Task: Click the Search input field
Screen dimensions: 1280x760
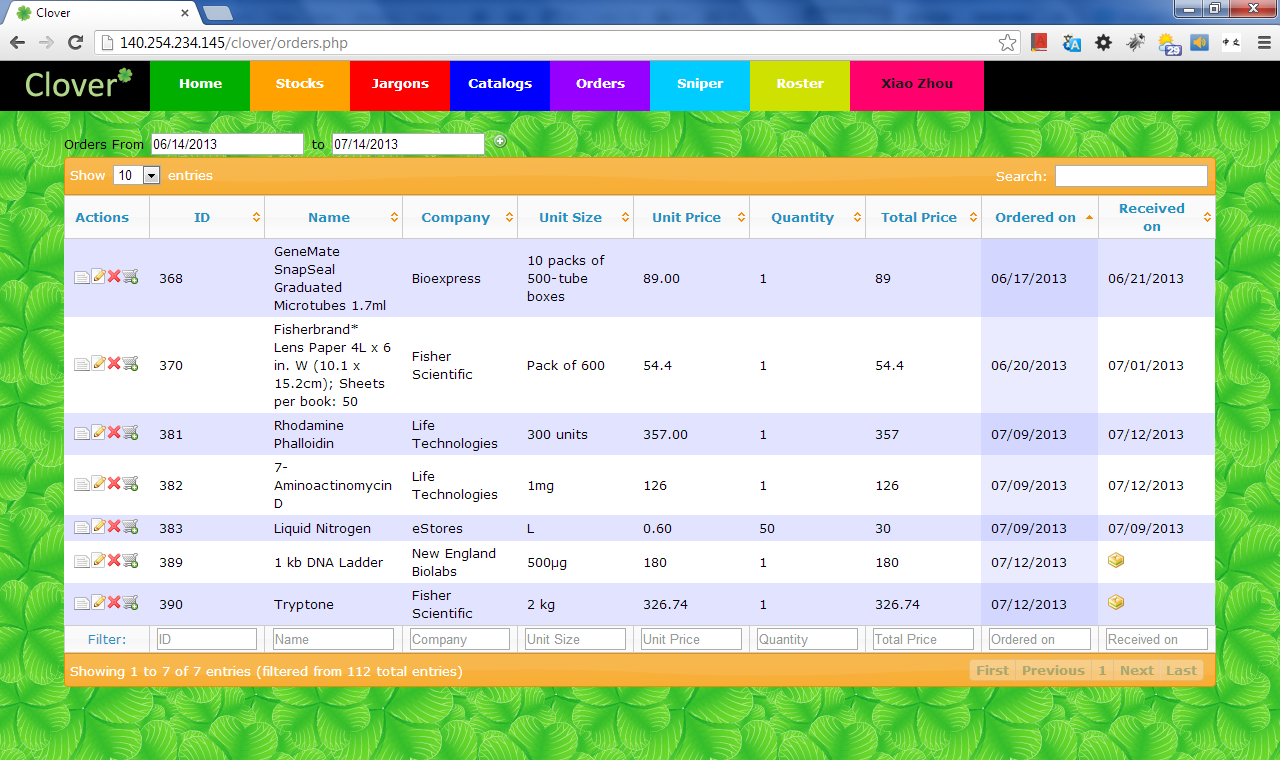Action: [x=1131, y=176]
